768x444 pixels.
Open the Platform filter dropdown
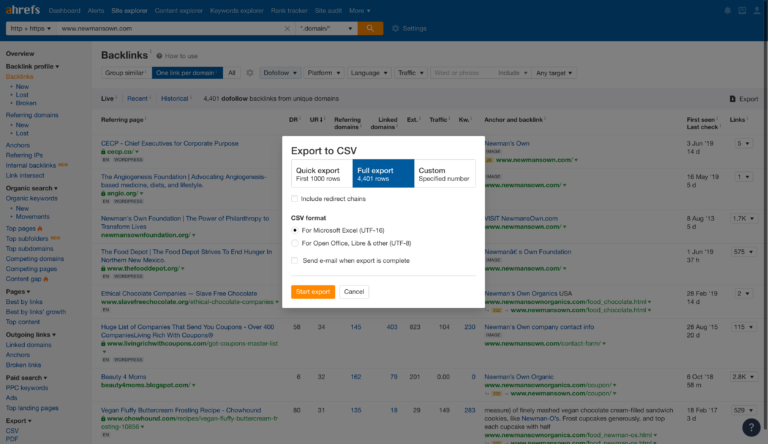tap(324, 73)
